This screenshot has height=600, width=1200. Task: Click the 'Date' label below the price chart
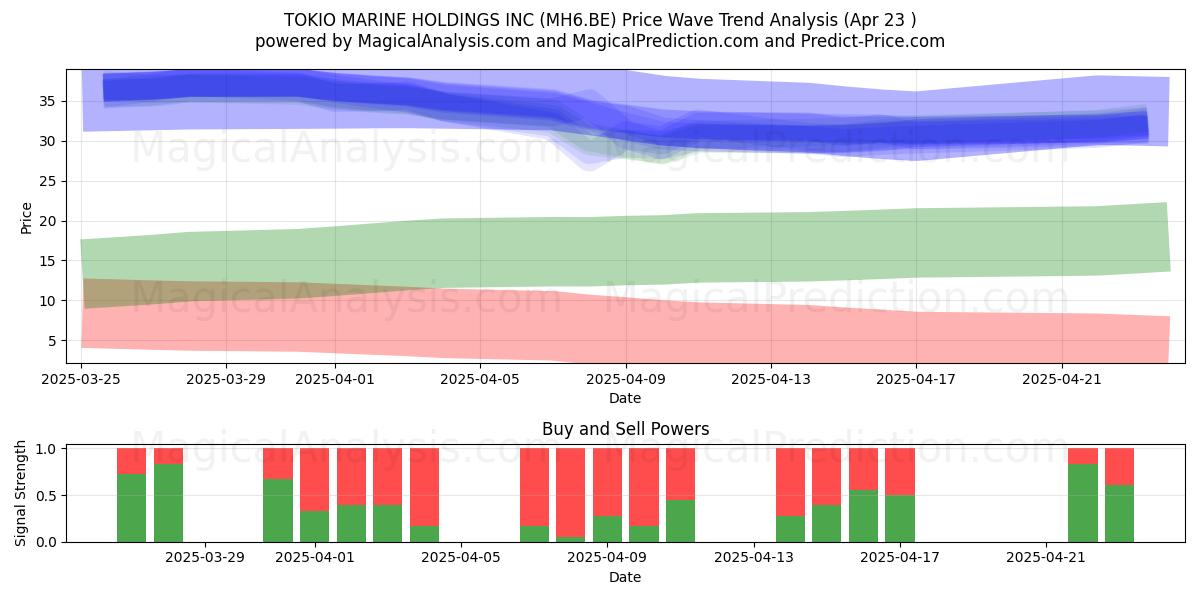pyautogui.click(x=625, y=398)
